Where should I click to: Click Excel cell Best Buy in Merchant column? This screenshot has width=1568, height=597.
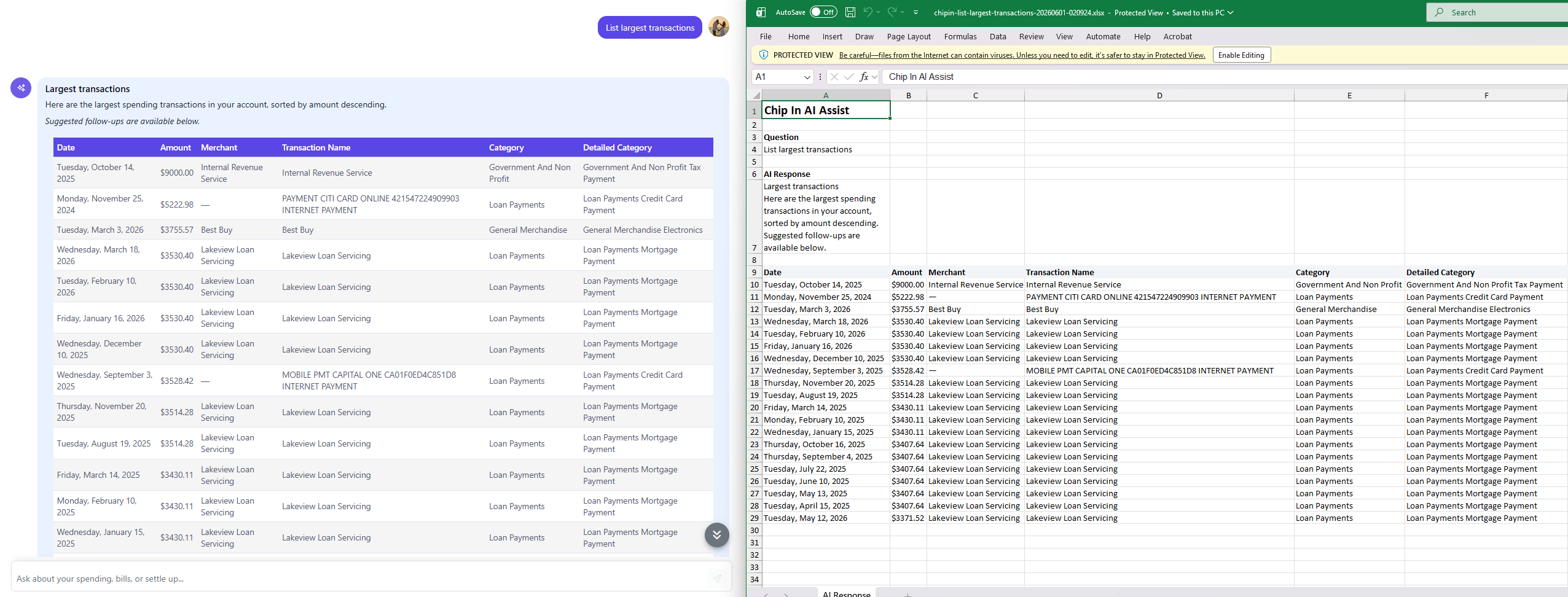tap(975, 309)
